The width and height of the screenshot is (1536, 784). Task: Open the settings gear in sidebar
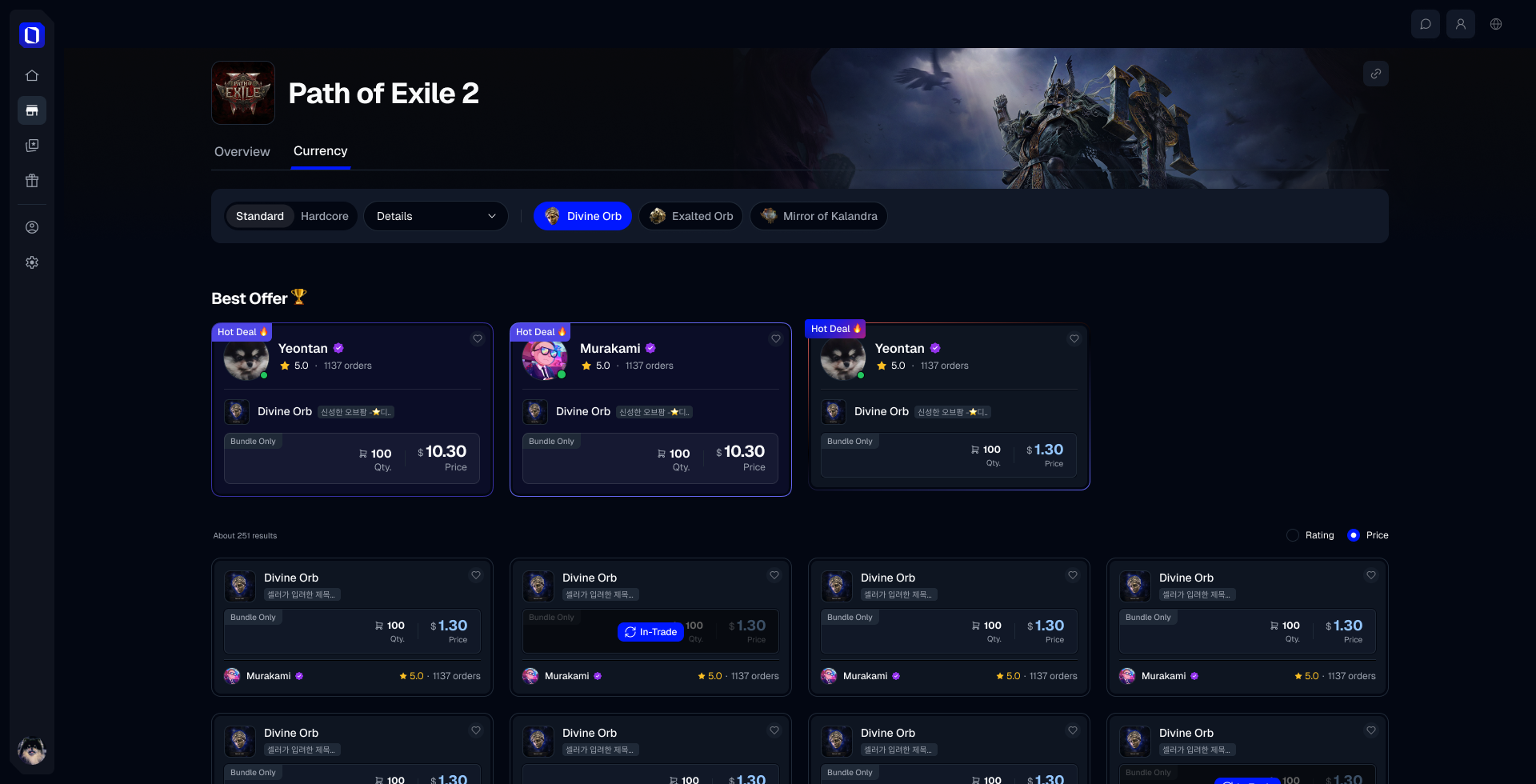coord(32,262)
